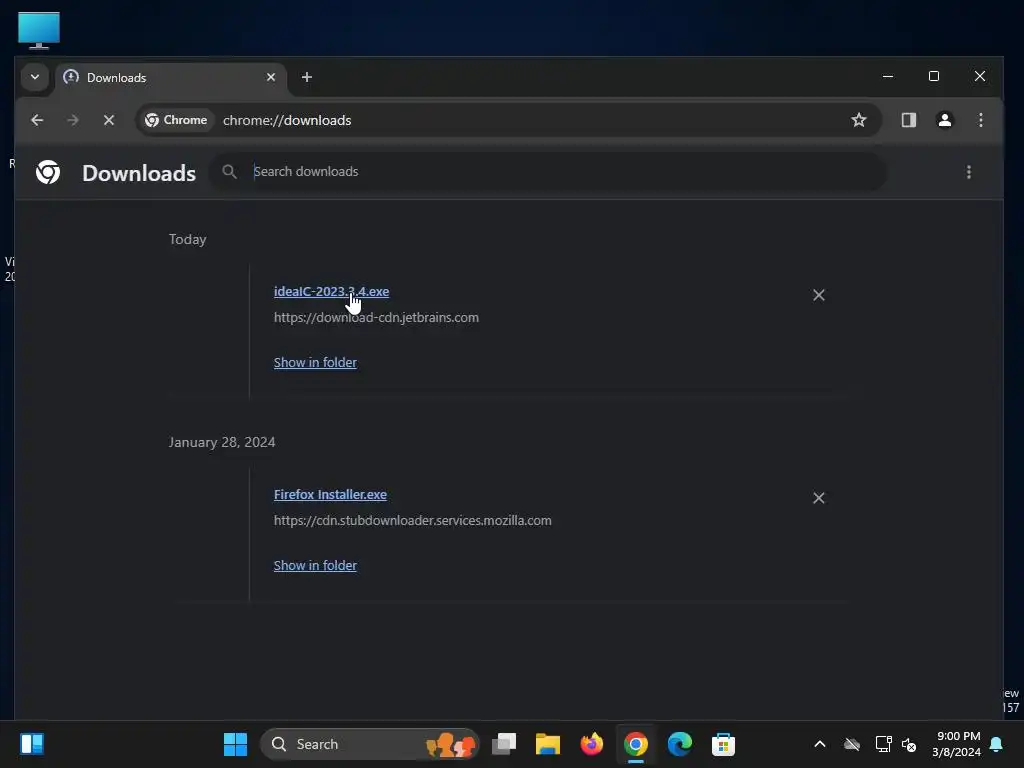Launch Firefox from the taskbar
The height and width of the screenshot is (768, 1024).
(x=592, y=744)
